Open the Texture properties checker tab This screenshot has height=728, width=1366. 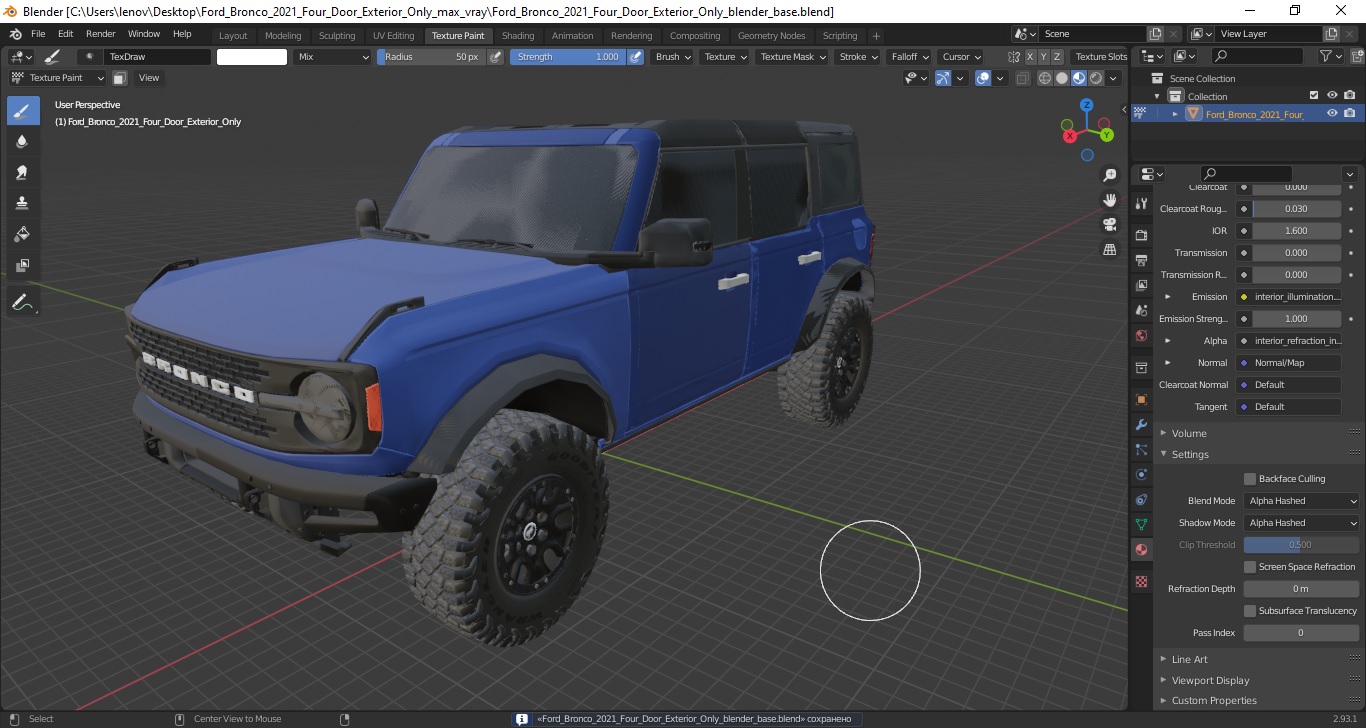pyautogui.click(x=1141, y=581)
